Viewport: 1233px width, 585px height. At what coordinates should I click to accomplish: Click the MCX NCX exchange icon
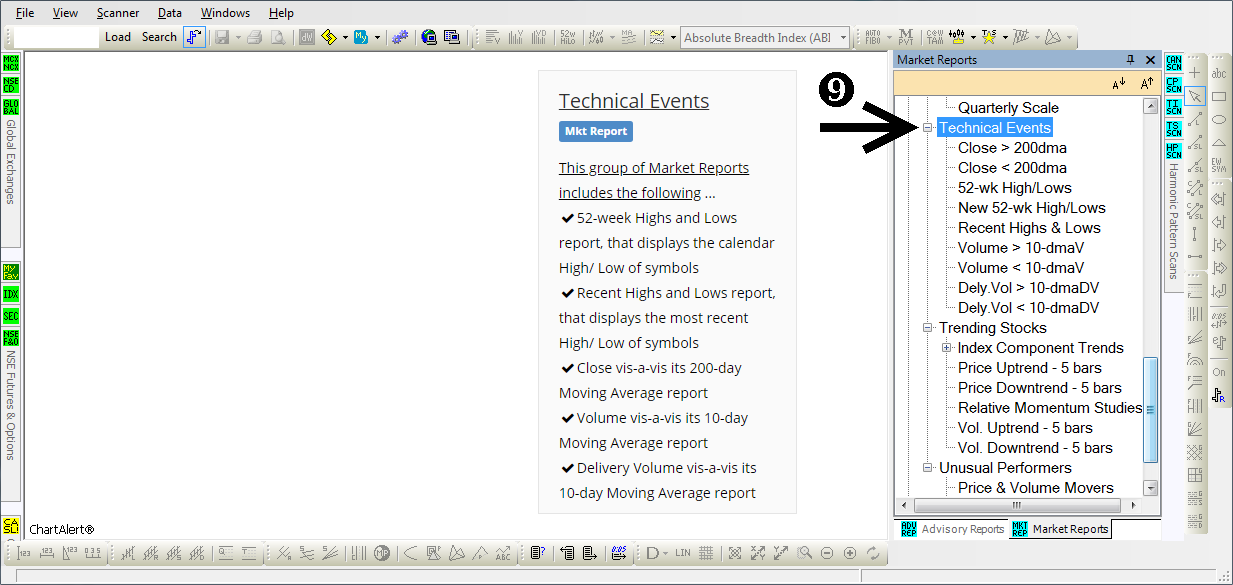pos(11,63)
